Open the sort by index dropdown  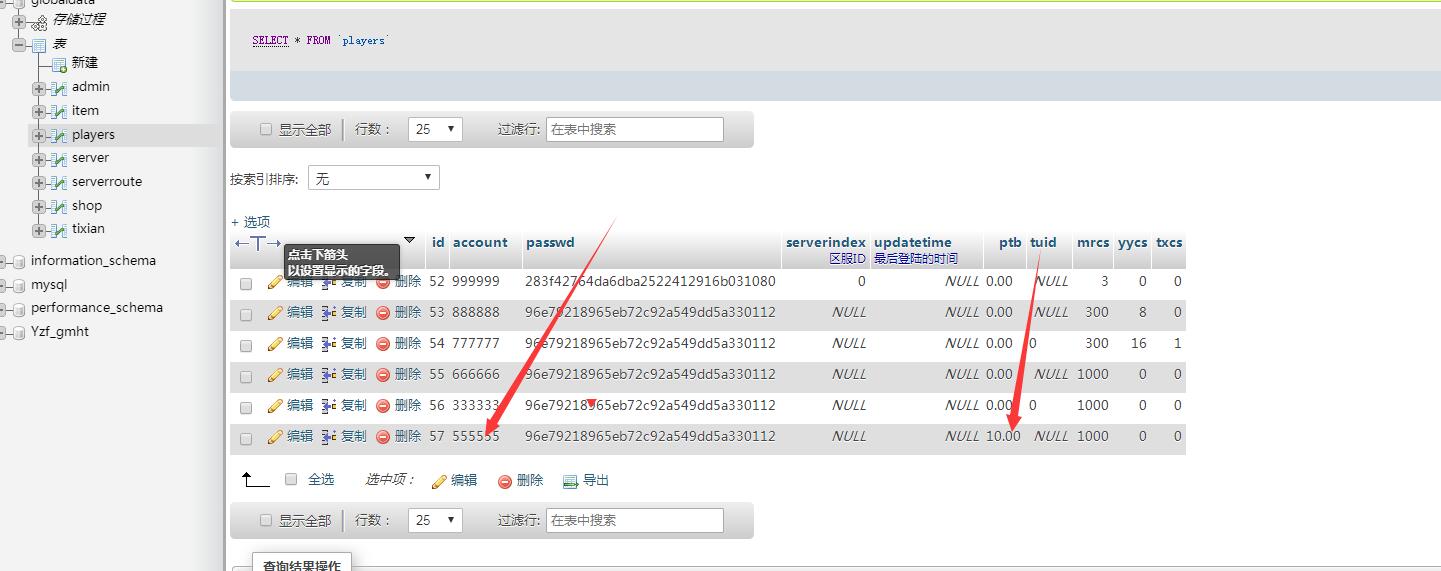373,178
